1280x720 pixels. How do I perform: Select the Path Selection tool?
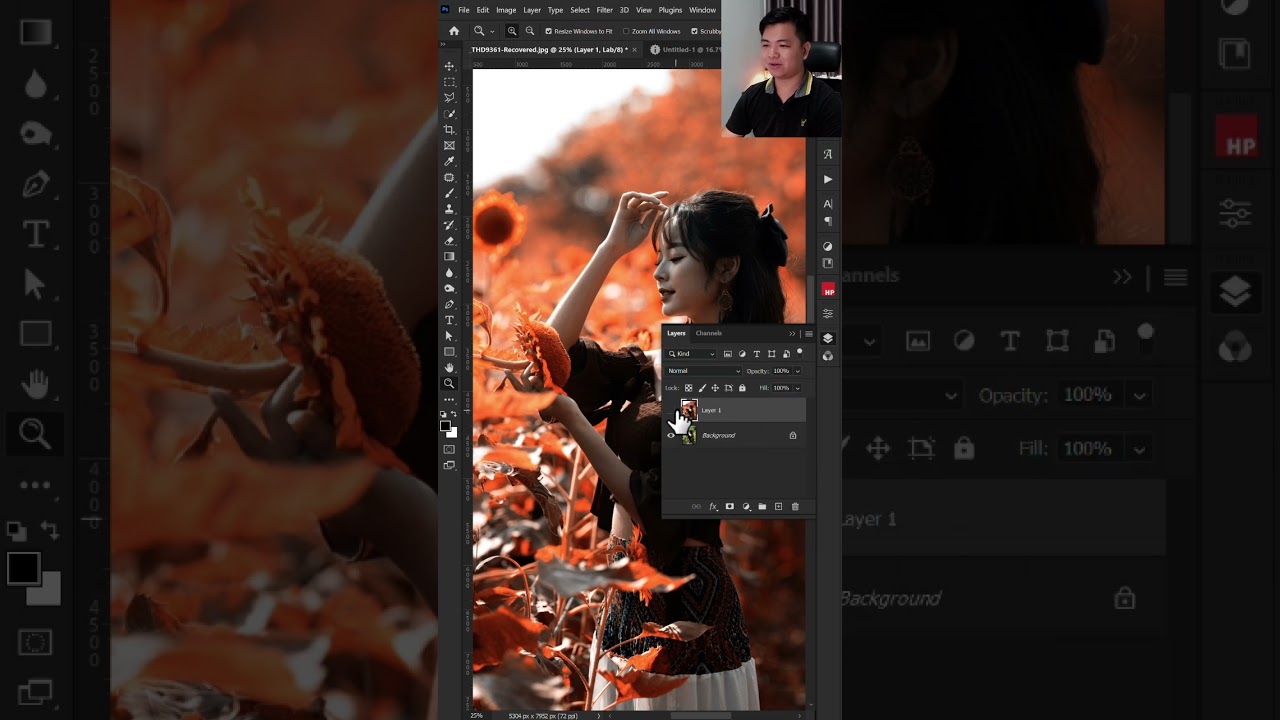[449, 336]
